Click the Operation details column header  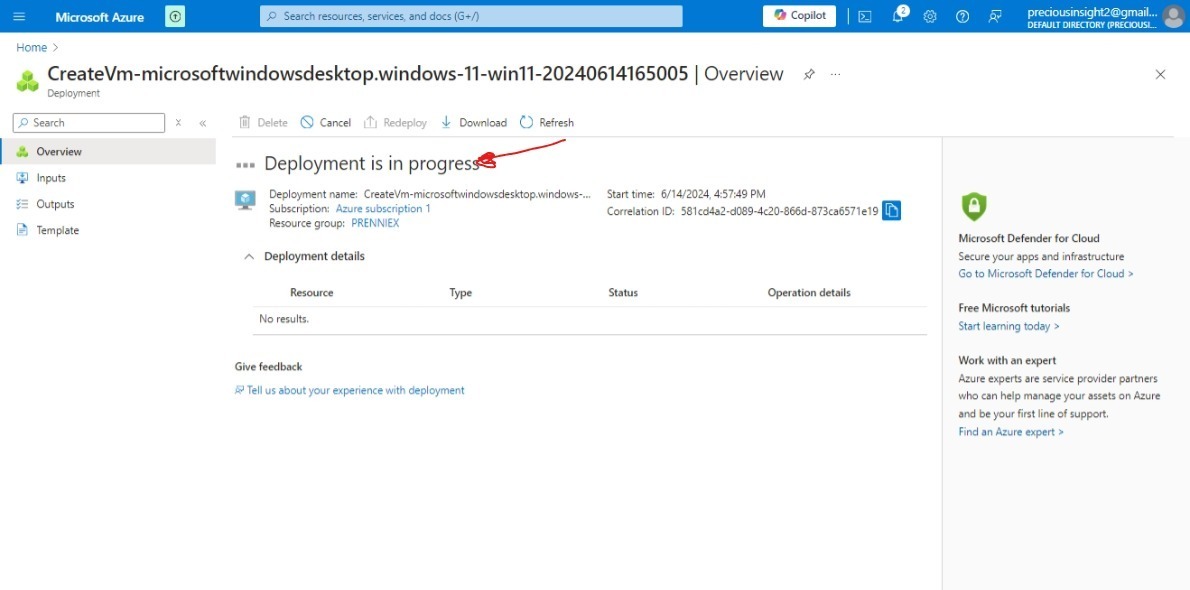point(809,292)
